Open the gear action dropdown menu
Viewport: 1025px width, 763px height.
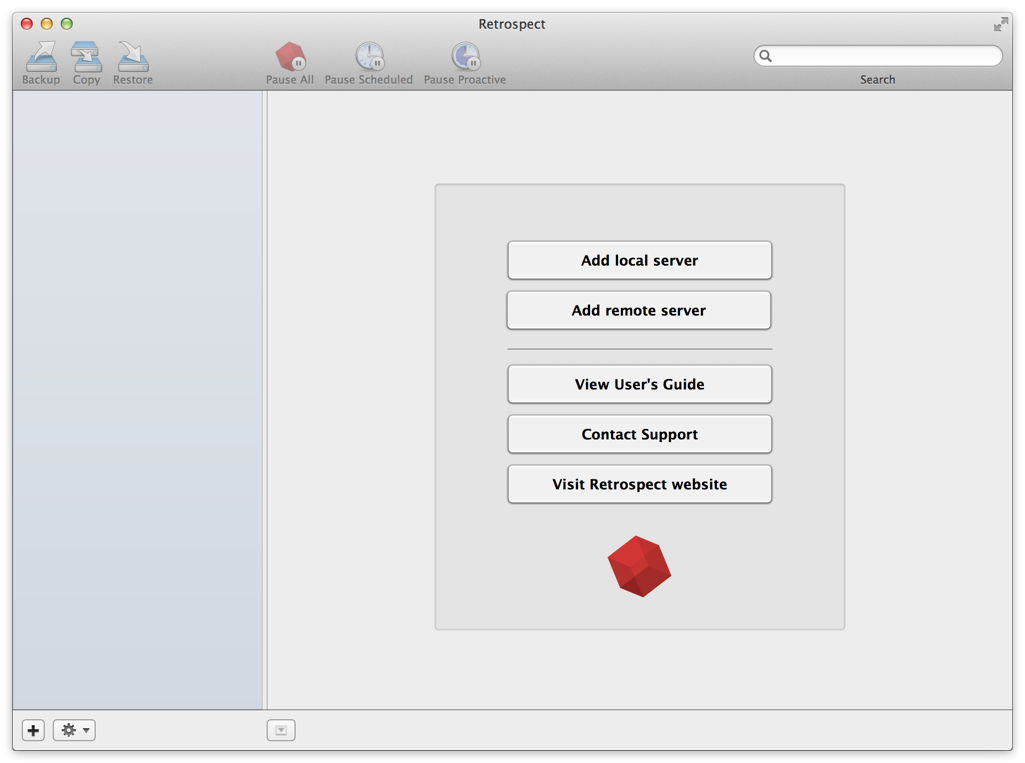pyautogui.click(x=75, y=730)
